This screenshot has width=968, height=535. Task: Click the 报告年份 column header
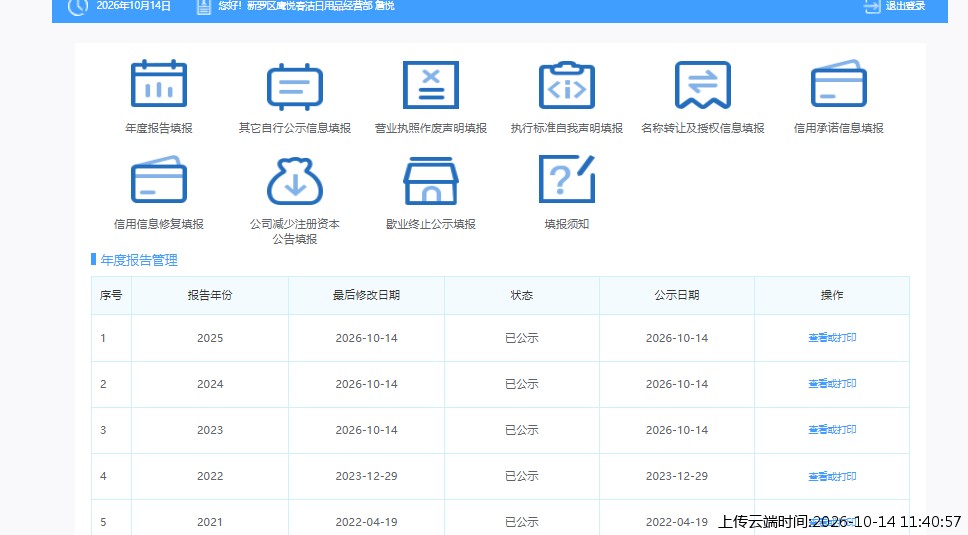click(210, 296)
